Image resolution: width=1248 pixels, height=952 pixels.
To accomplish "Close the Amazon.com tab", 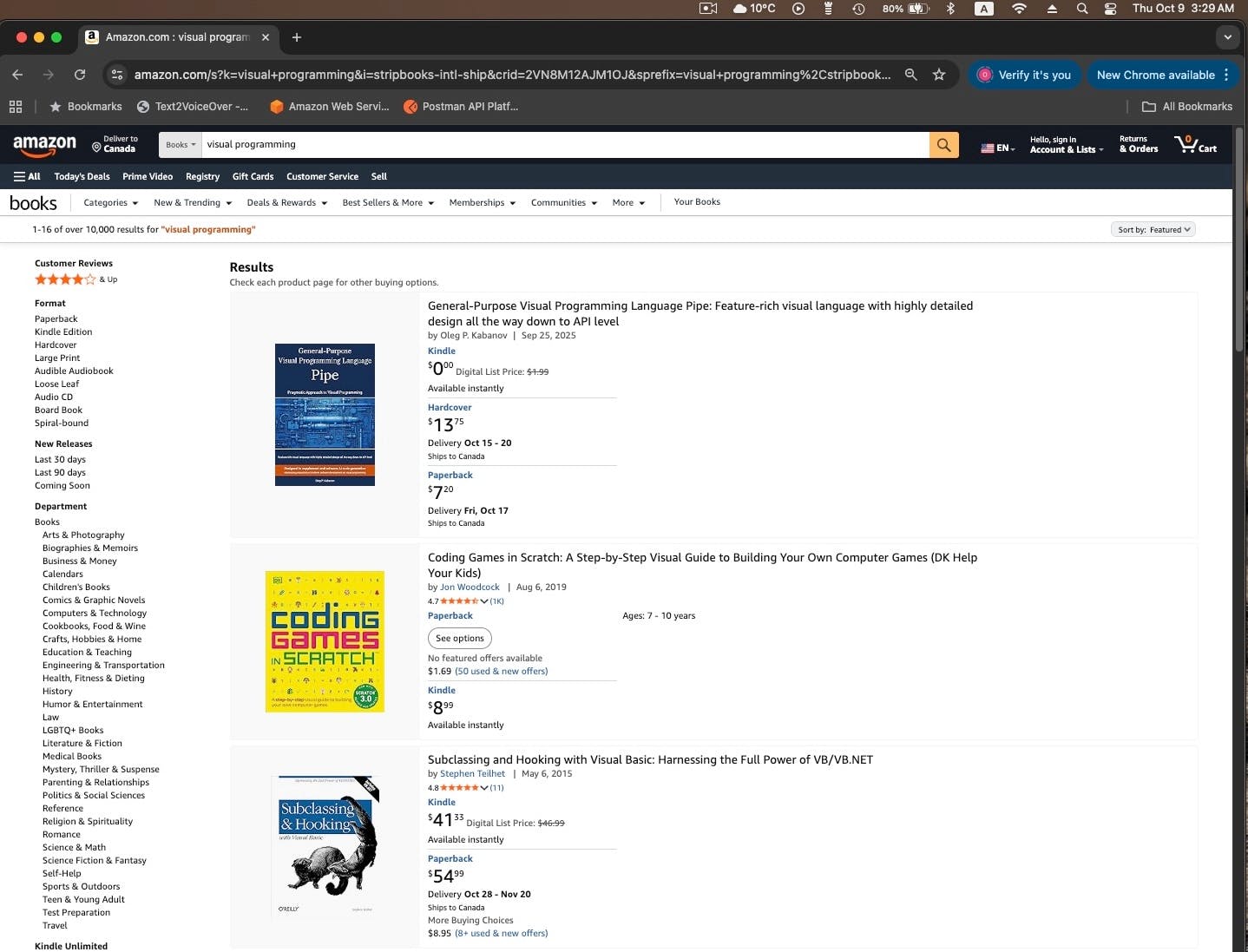I will pyautogui.click(x=266, y=37).
